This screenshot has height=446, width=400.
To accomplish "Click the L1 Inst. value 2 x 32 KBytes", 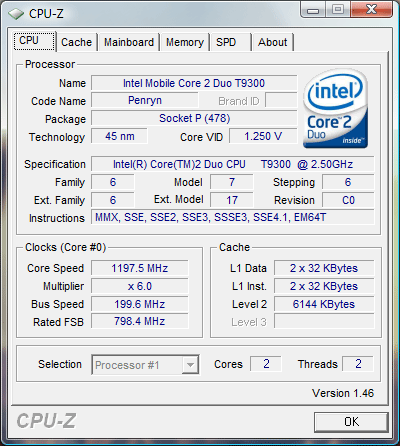I will (x=324, y=286).
